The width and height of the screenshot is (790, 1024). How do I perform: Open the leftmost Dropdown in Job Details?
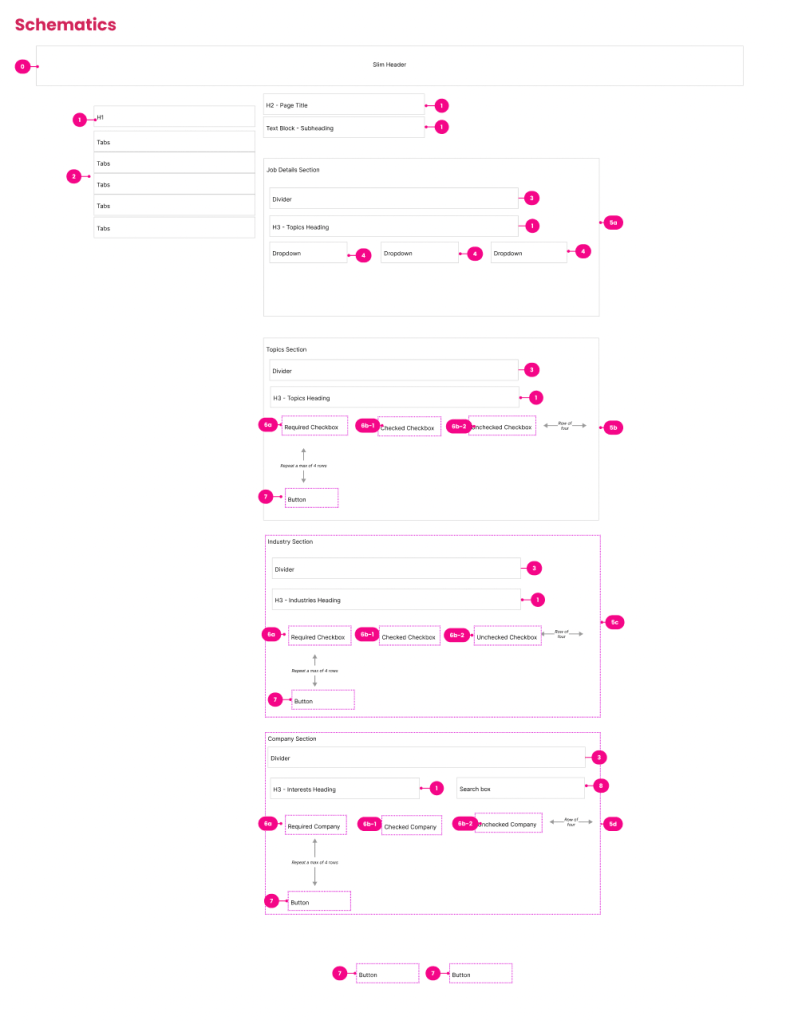click(308, 253)
